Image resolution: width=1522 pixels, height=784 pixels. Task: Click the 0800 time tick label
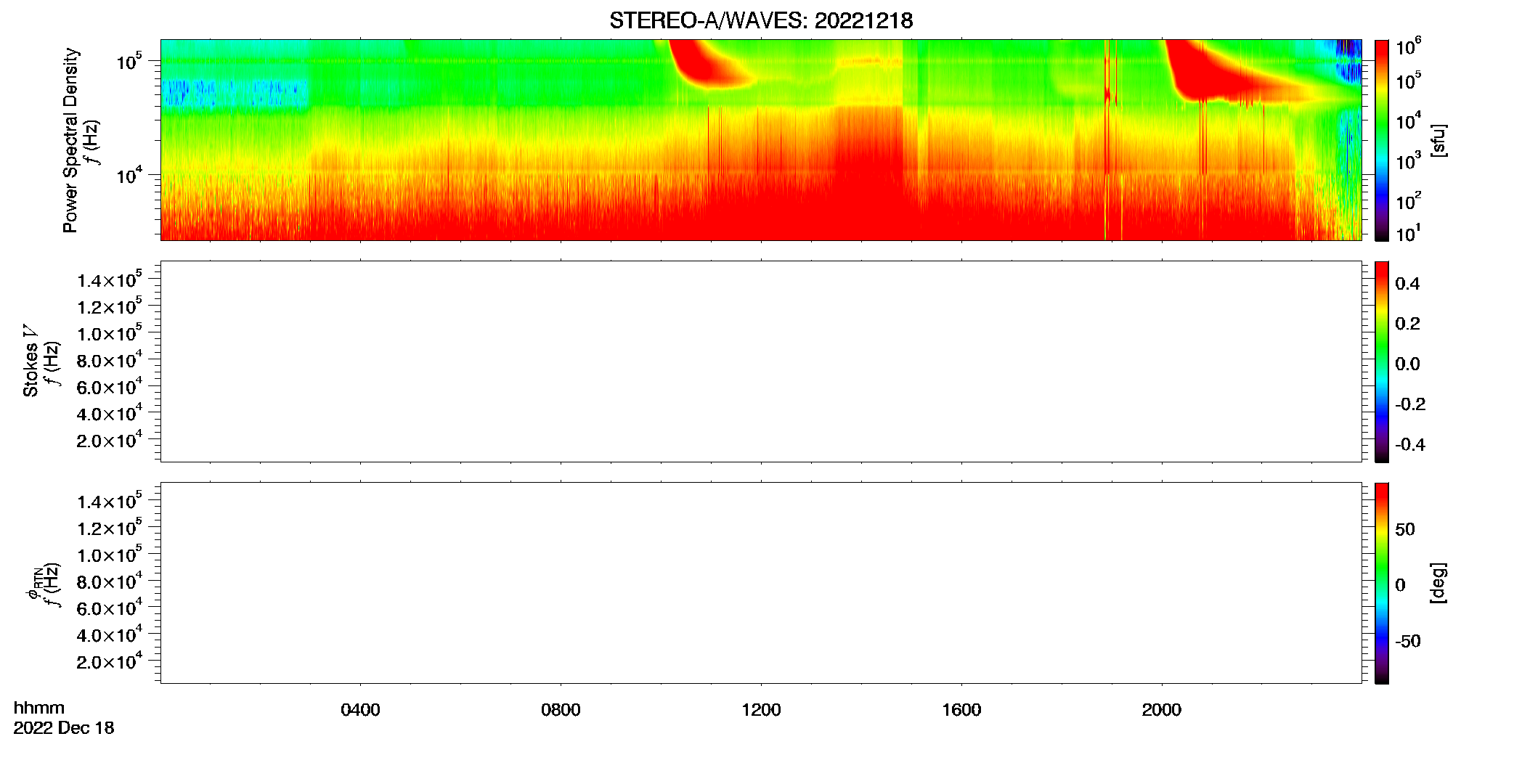click(x=561, y=710)
